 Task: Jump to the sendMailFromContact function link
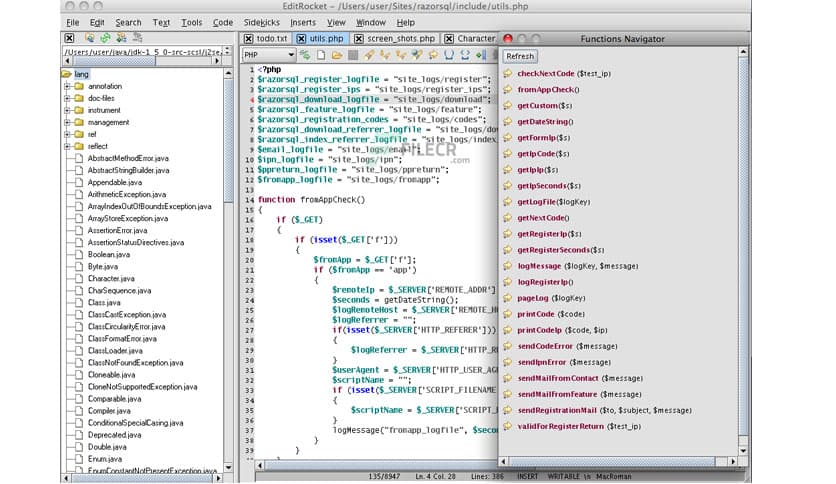580,378
